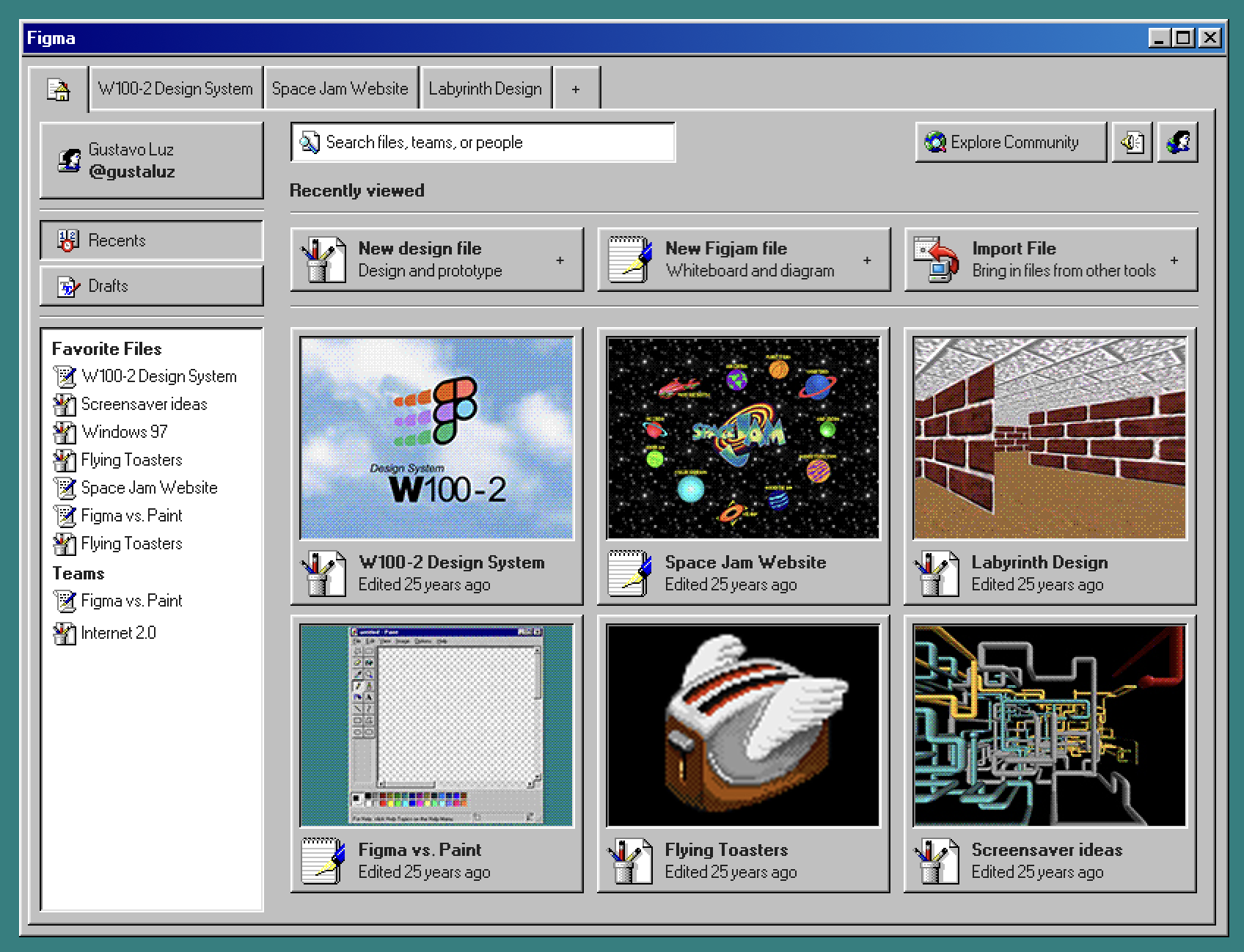Open Flying Toasters thumbnail
This screenshot has width=1244, height=952.
pyautogui.click(x=743, y=725)
